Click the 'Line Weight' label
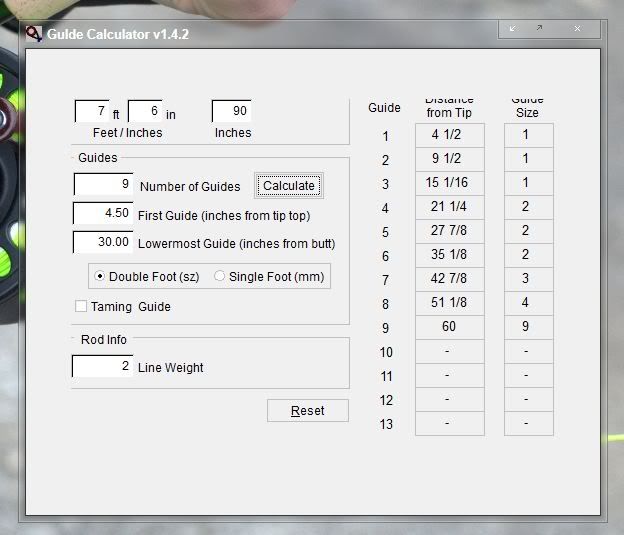Screen dimensions: 624x535 click(x=170, y=367)
